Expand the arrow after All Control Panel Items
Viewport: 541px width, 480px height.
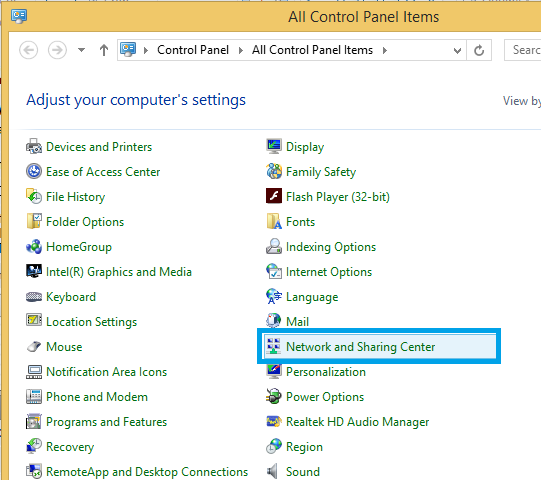(x=385, y=51)
